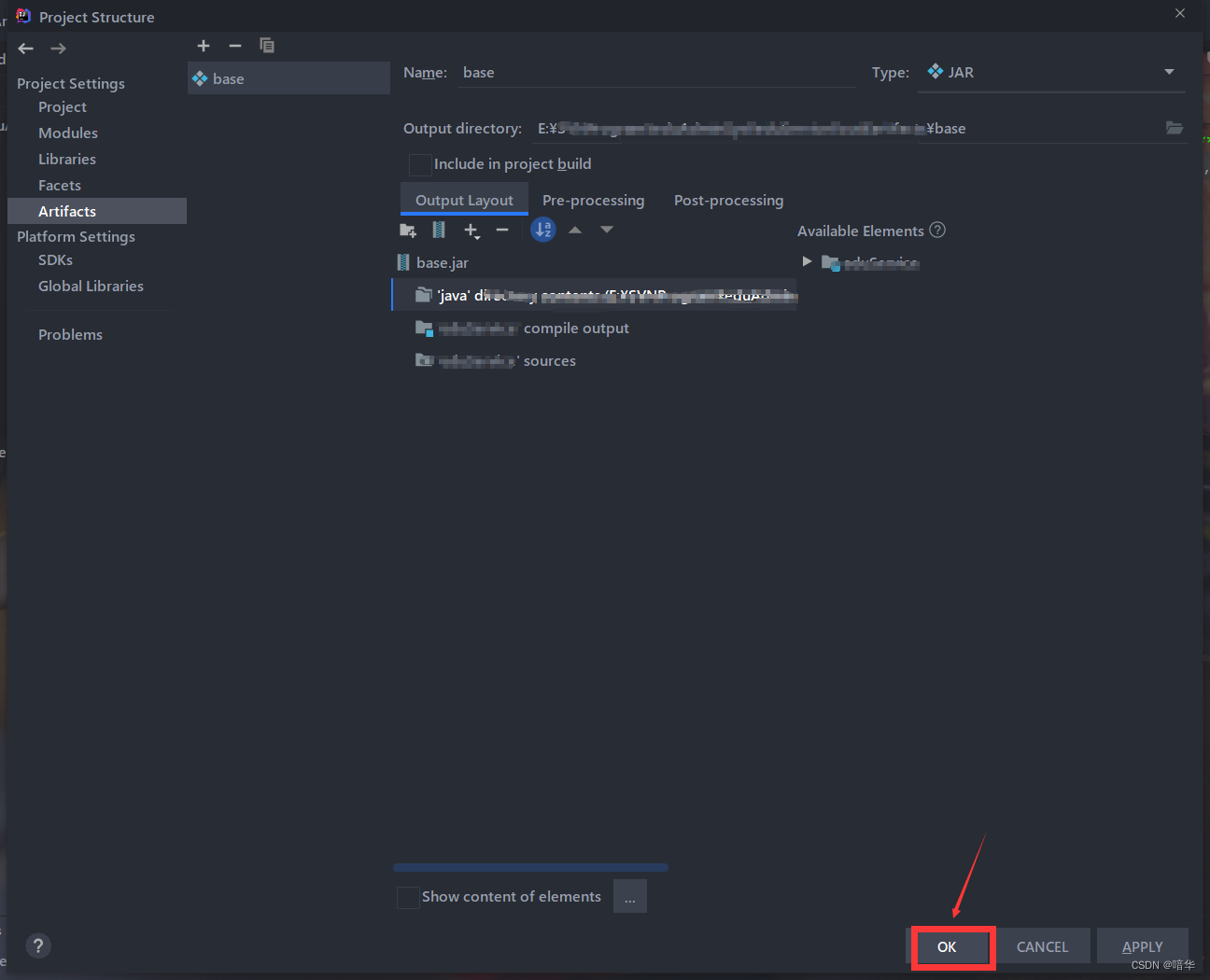Open Available Elements help icon
The width and height of the screenshot is (1210, 980).
click(x=937, y=230)
